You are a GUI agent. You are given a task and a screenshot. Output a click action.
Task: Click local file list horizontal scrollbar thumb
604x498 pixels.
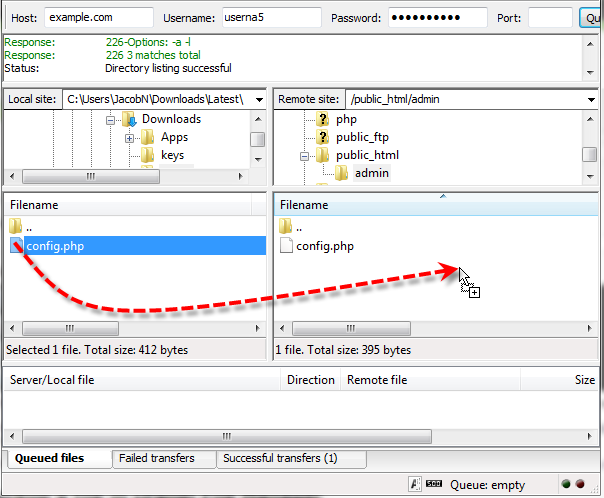(x=70, y=329)
